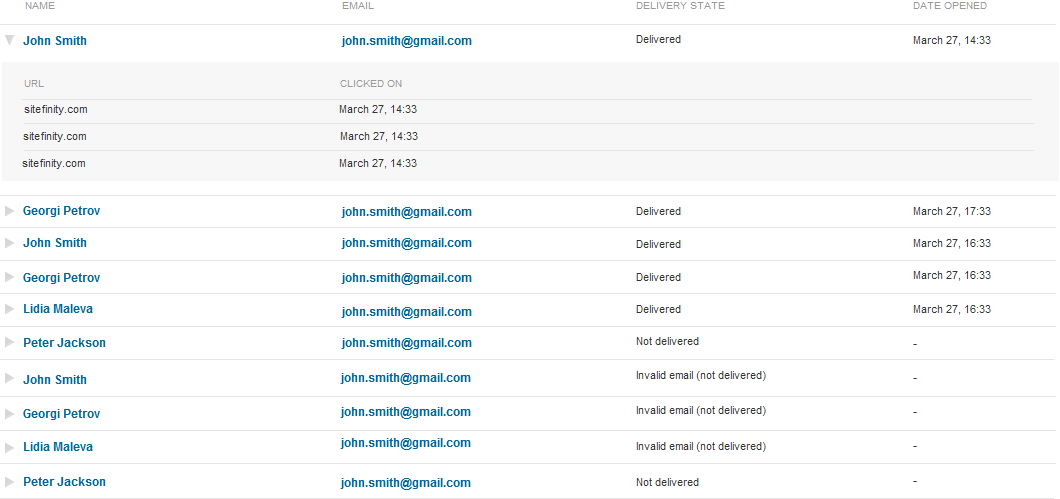The height and width of the screenshot is (499, 1060).
Task: Open the Georgi Petrov name link opened at 17:33
Action: pyautogui.click(x=61, y=211)
